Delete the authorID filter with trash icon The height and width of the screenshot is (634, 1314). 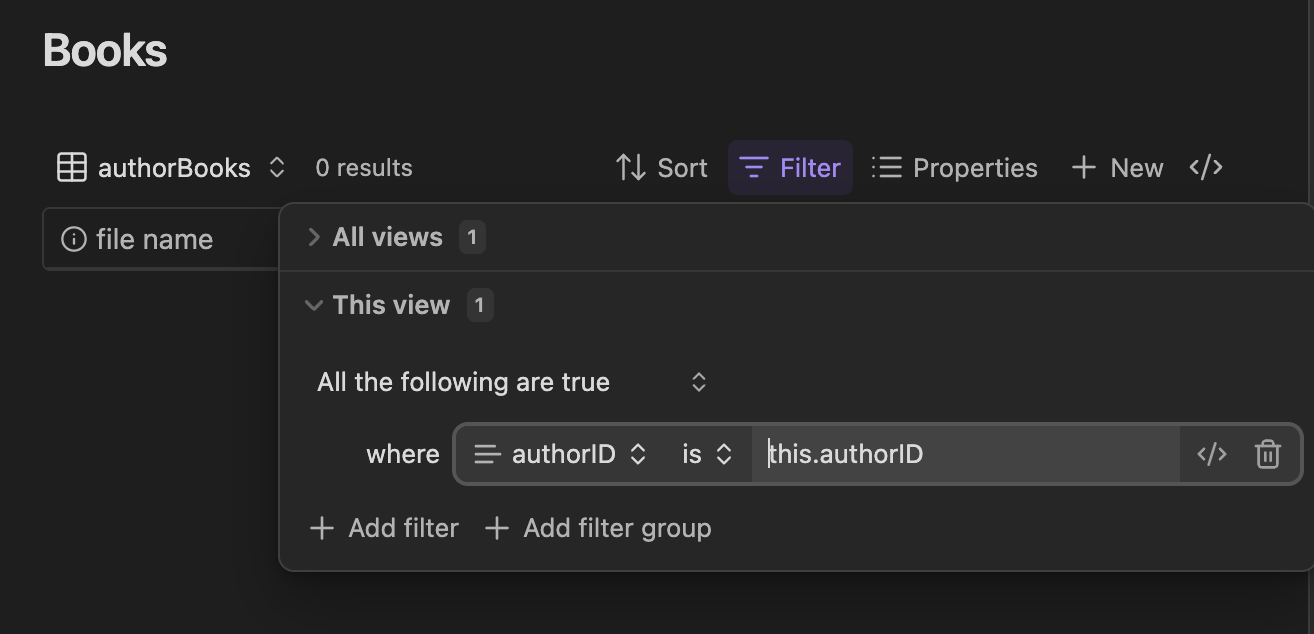(1267, 454)
